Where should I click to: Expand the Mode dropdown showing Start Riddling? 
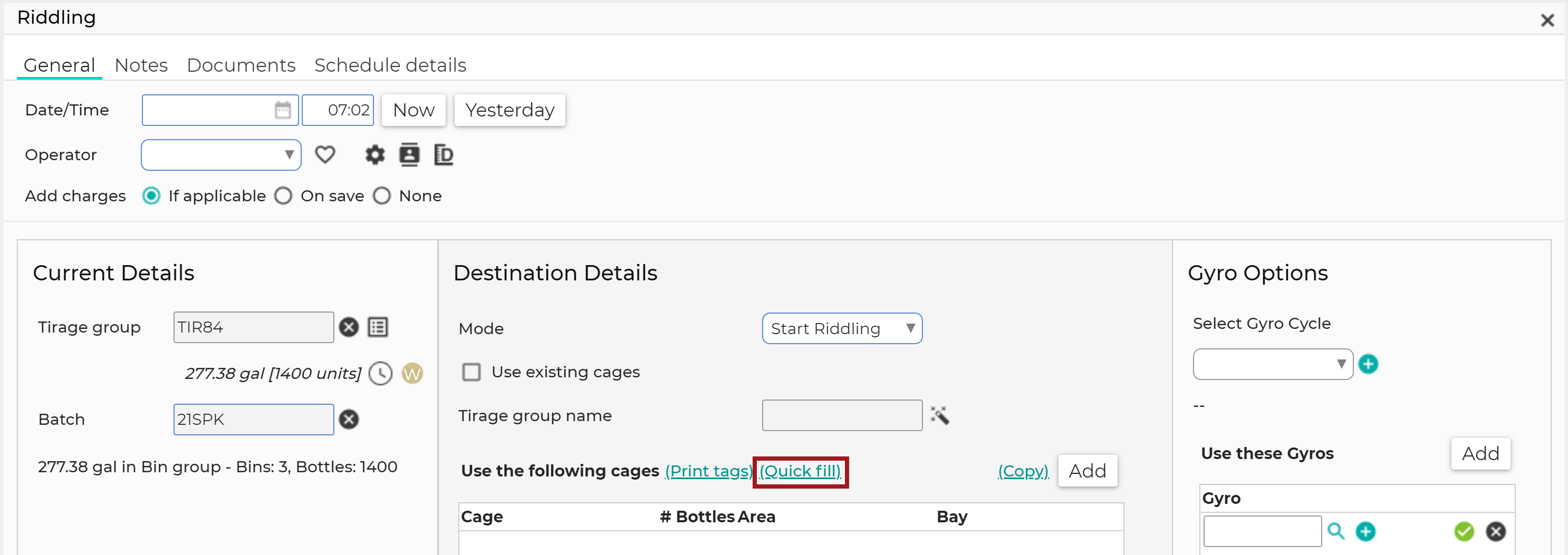point(842,328)
